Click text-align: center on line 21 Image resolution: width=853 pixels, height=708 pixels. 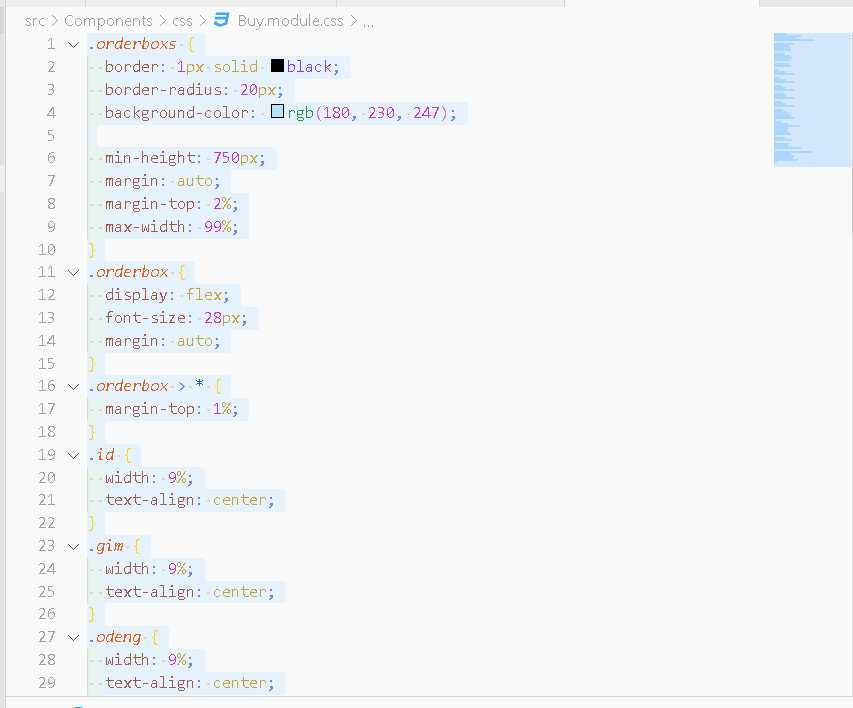[x=190, y=500]
